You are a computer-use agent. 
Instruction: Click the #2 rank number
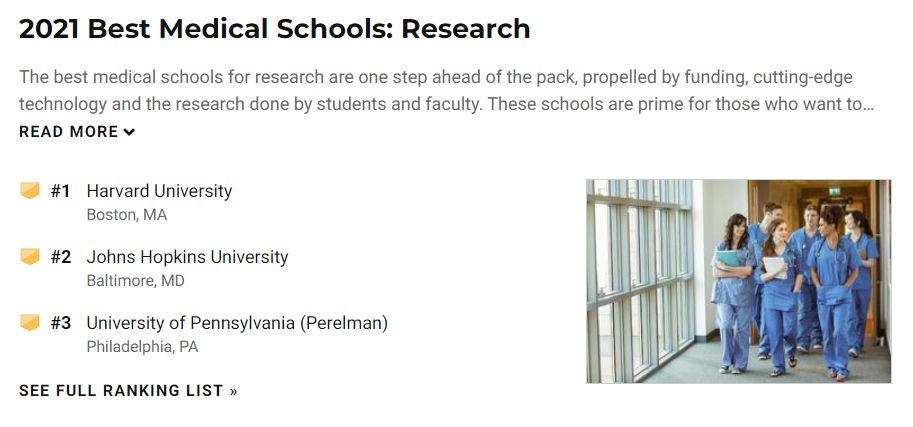pos(61,257)
